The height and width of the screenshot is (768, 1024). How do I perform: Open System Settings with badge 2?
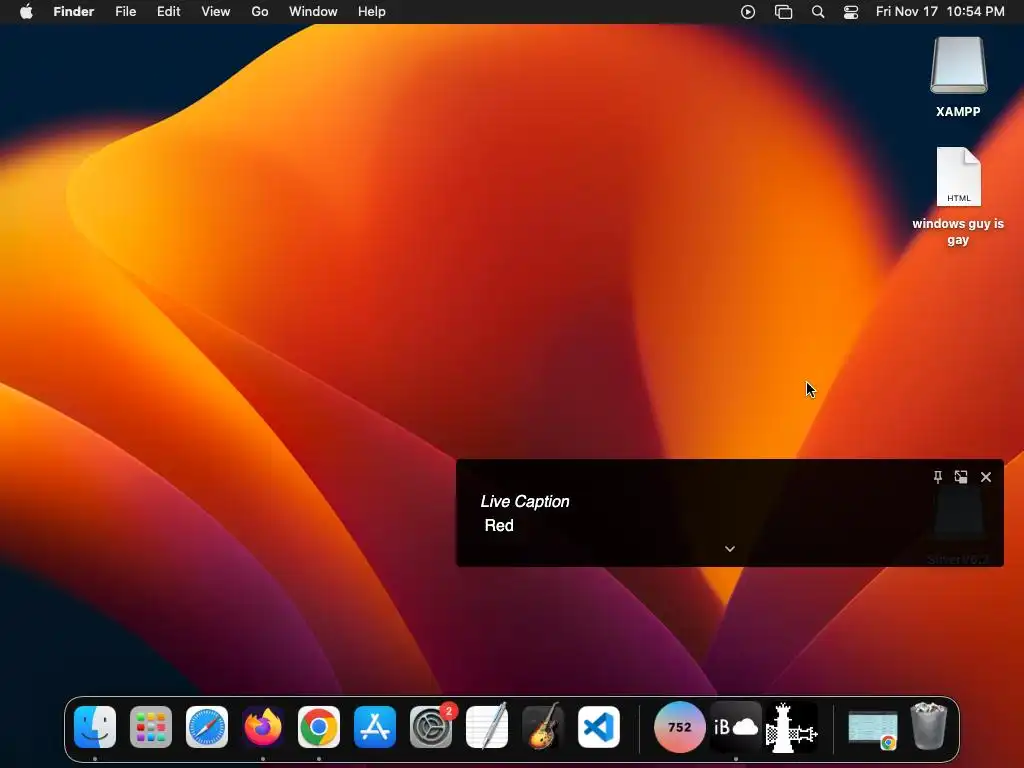431,727
